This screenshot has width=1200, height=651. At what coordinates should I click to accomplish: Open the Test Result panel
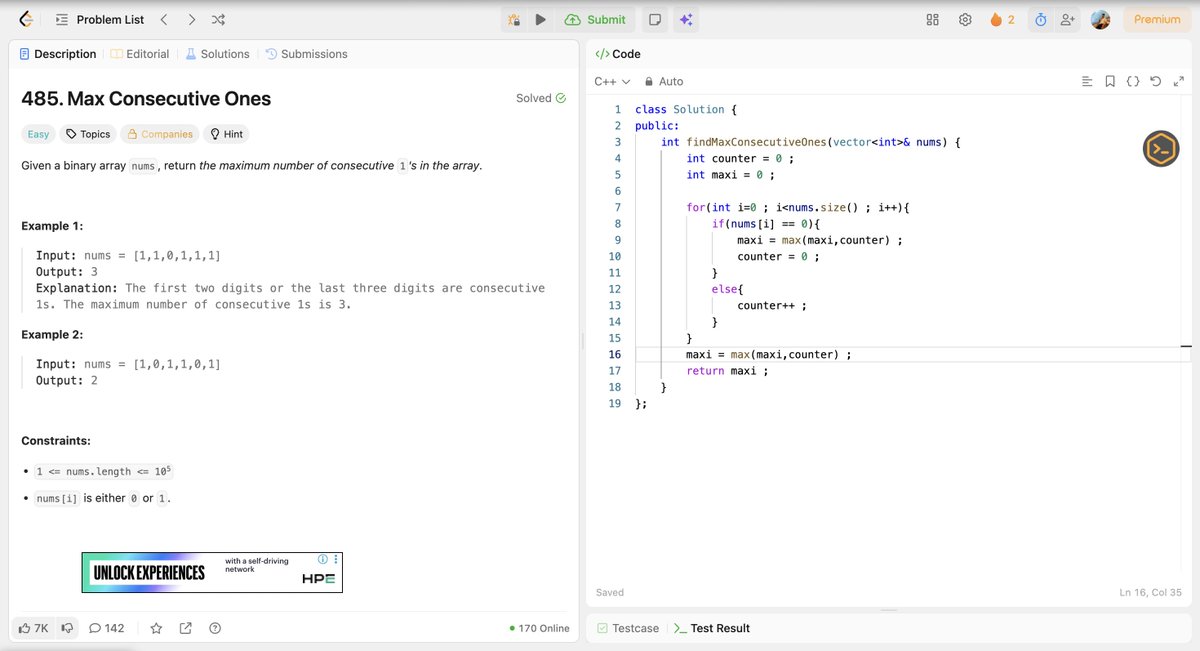click(712, 628)
